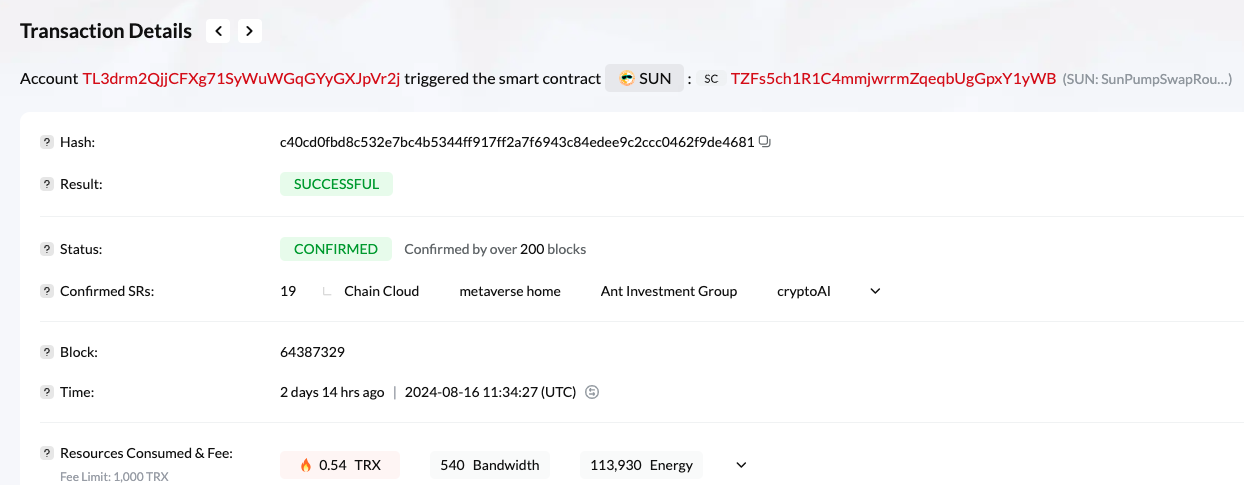Expand the resources and fee details

[741, 465]
